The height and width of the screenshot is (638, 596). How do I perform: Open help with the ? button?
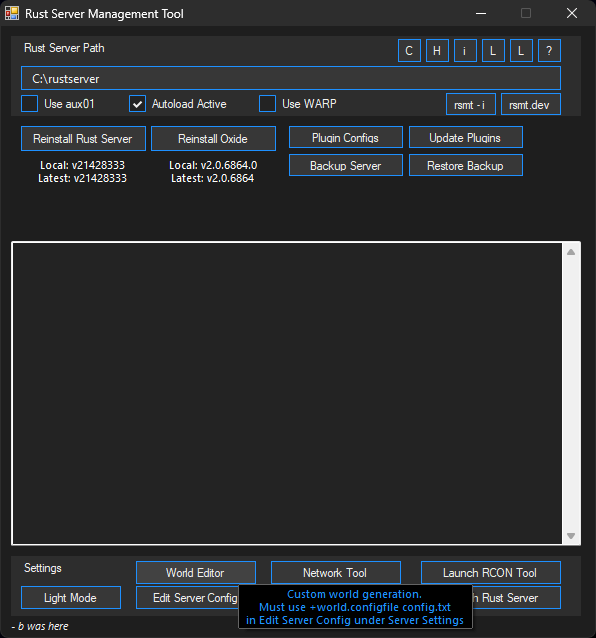pyautogui.click(x=549, y=50)
